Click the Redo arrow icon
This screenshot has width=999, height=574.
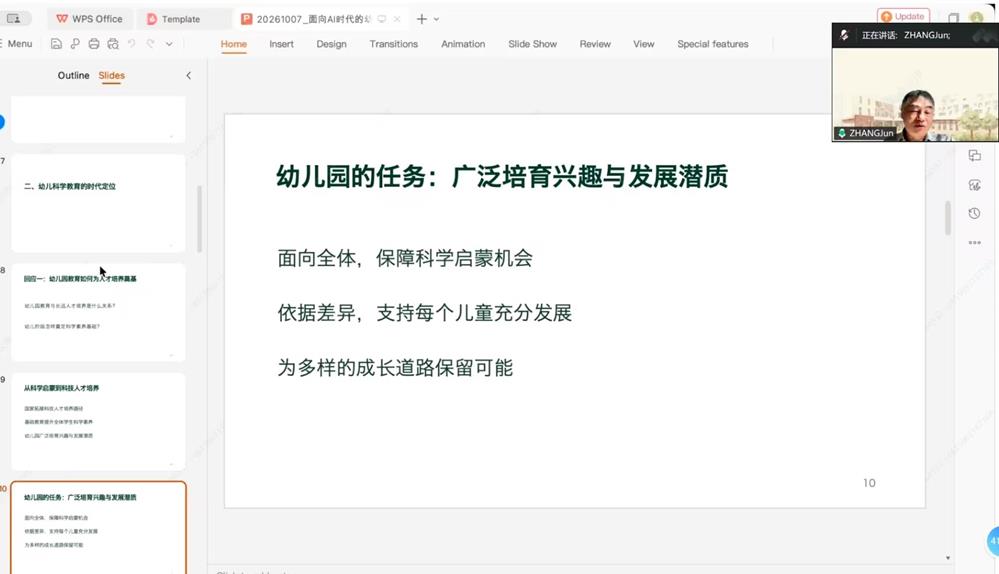pyautogui.click(x=150, y=44)
